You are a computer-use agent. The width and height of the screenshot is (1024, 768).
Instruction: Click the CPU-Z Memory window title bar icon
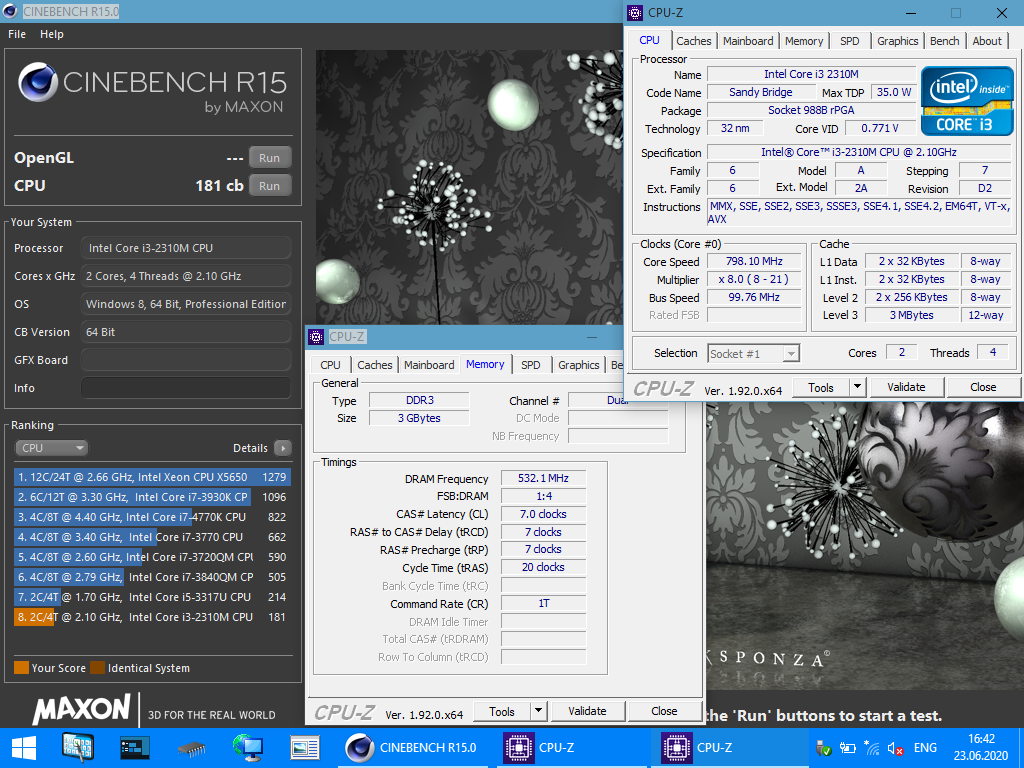[316, 337]
